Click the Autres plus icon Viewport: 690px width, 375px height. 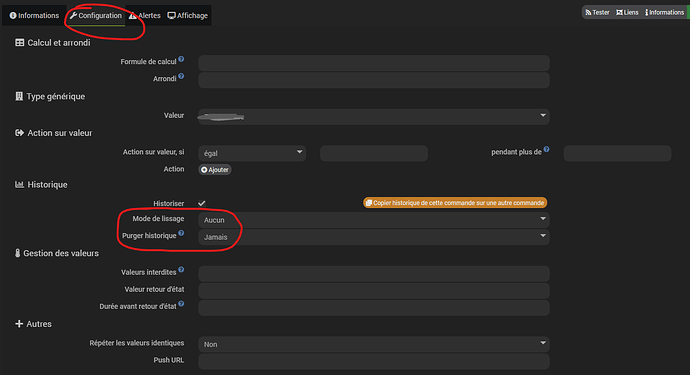[x=19, y=324]
